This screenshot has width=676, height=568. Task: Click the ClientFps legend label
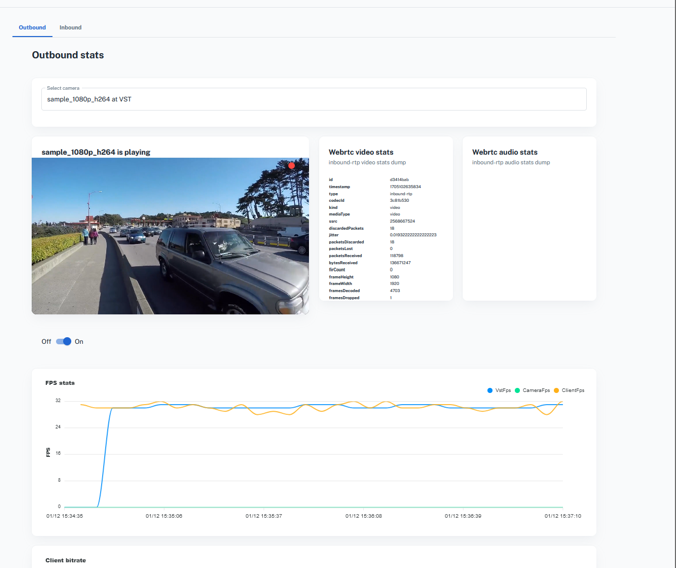tap(573, 390)
